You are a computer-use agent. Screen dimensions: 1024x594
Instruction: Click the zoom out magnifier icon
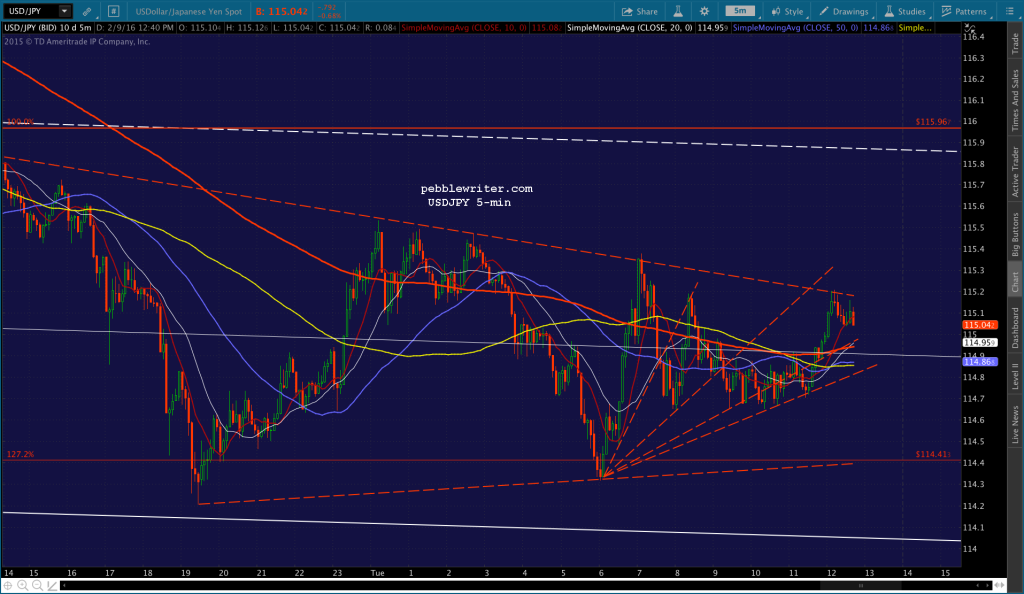(x=37, y=586)
